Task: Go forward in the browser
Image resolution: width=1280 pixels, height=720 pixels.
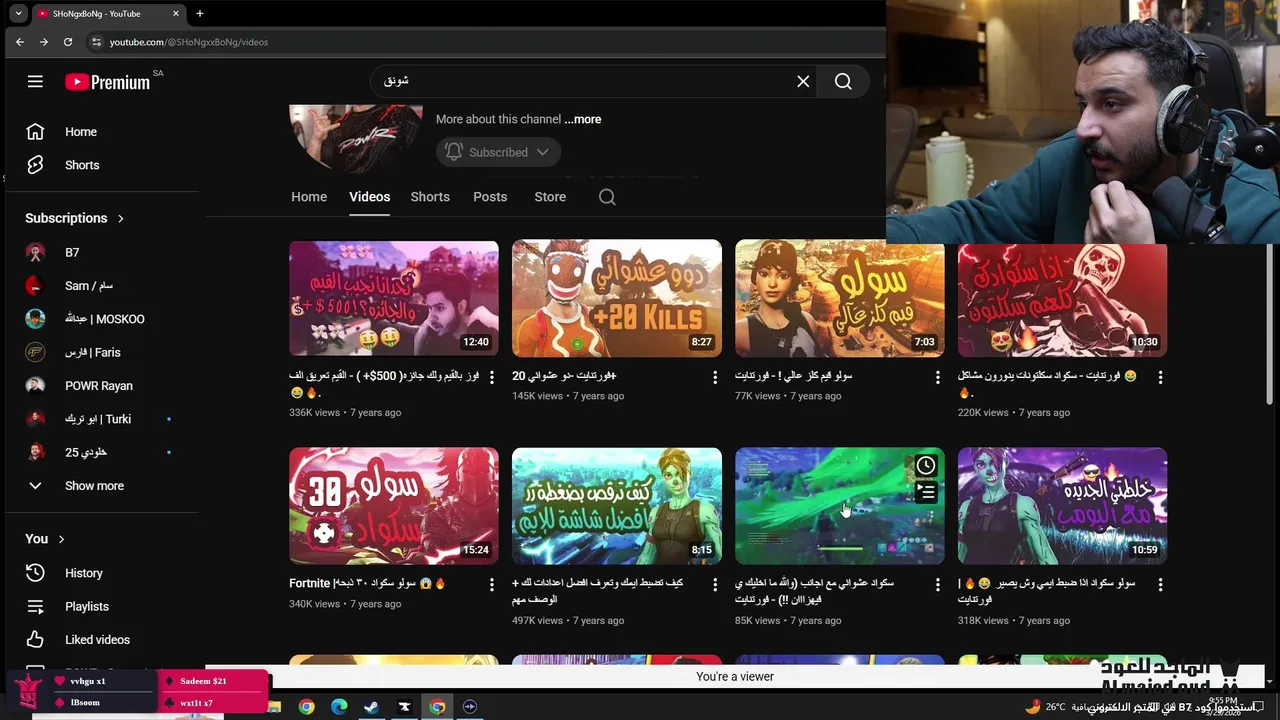Action: point(43,42)
